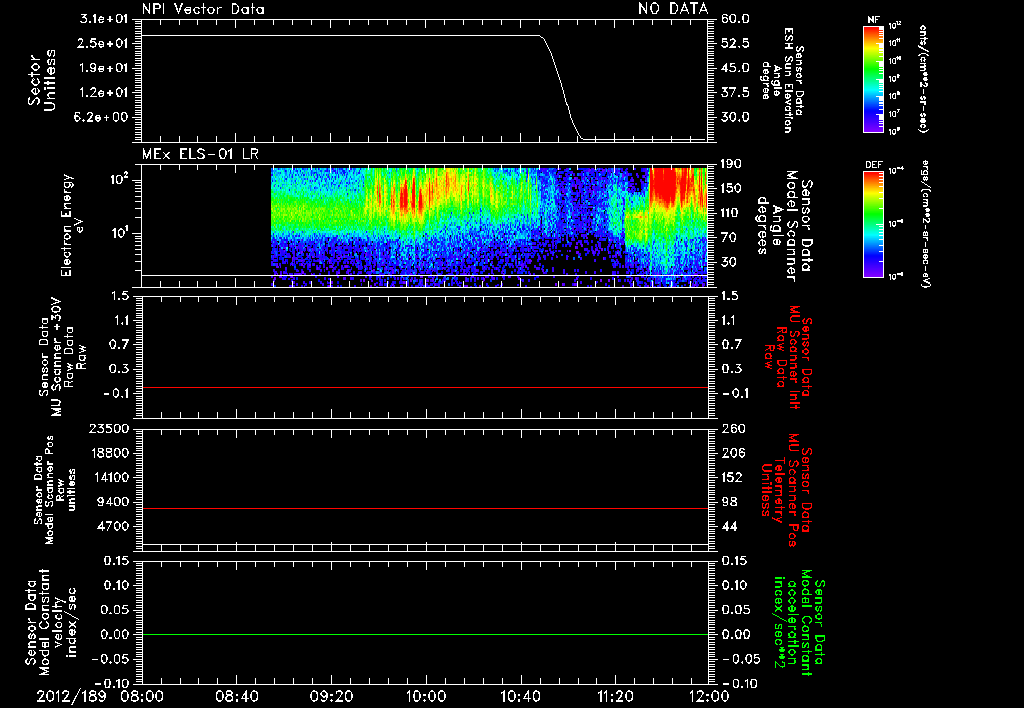This screenshot has height=708, width=1024.
Task: Click the DEF unit label "ergs/(cm**2-sr-sec-eV)"
Action: [926, 224]
